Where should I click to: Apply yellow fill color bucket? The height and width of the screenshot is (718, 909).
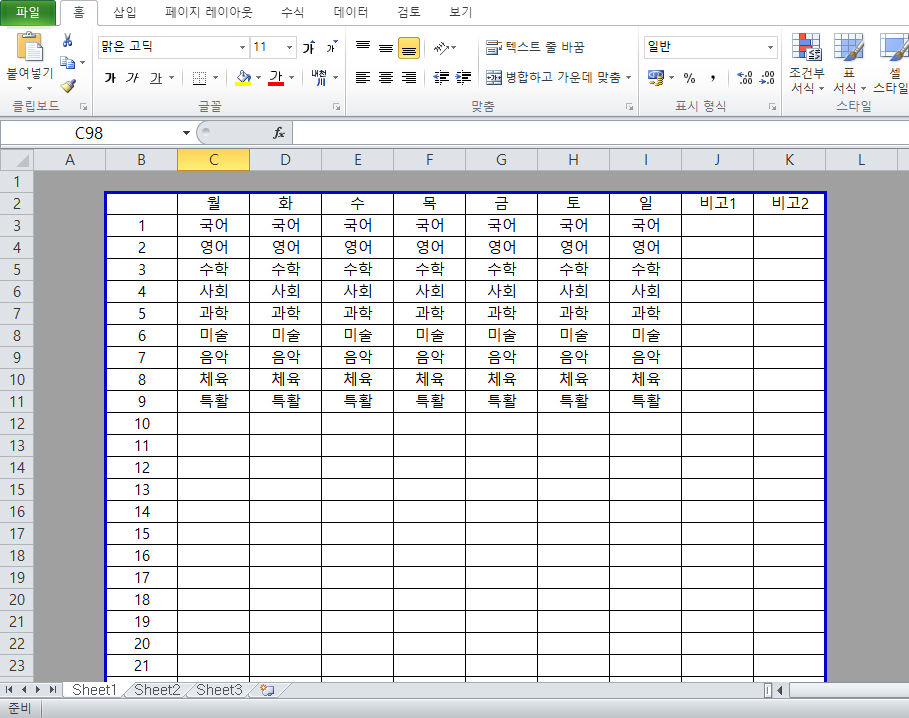click(243, 78)
